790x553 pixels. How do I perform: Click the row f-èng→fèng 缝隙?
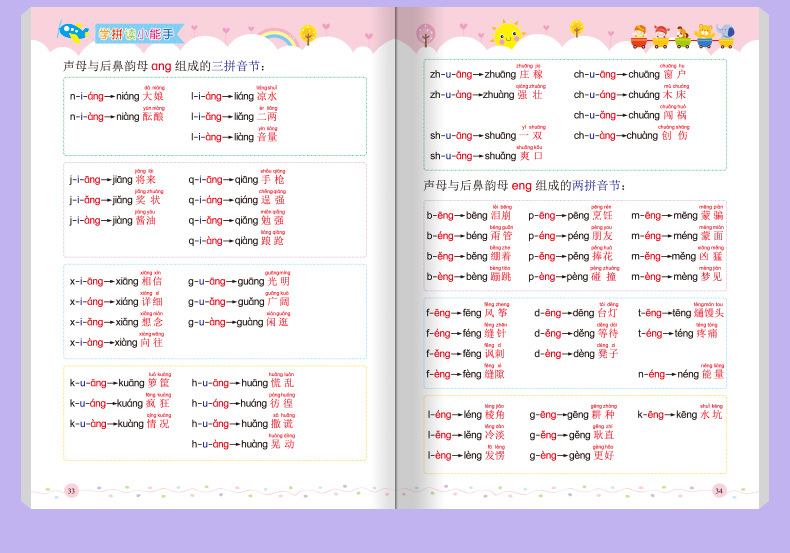point(468,372)
